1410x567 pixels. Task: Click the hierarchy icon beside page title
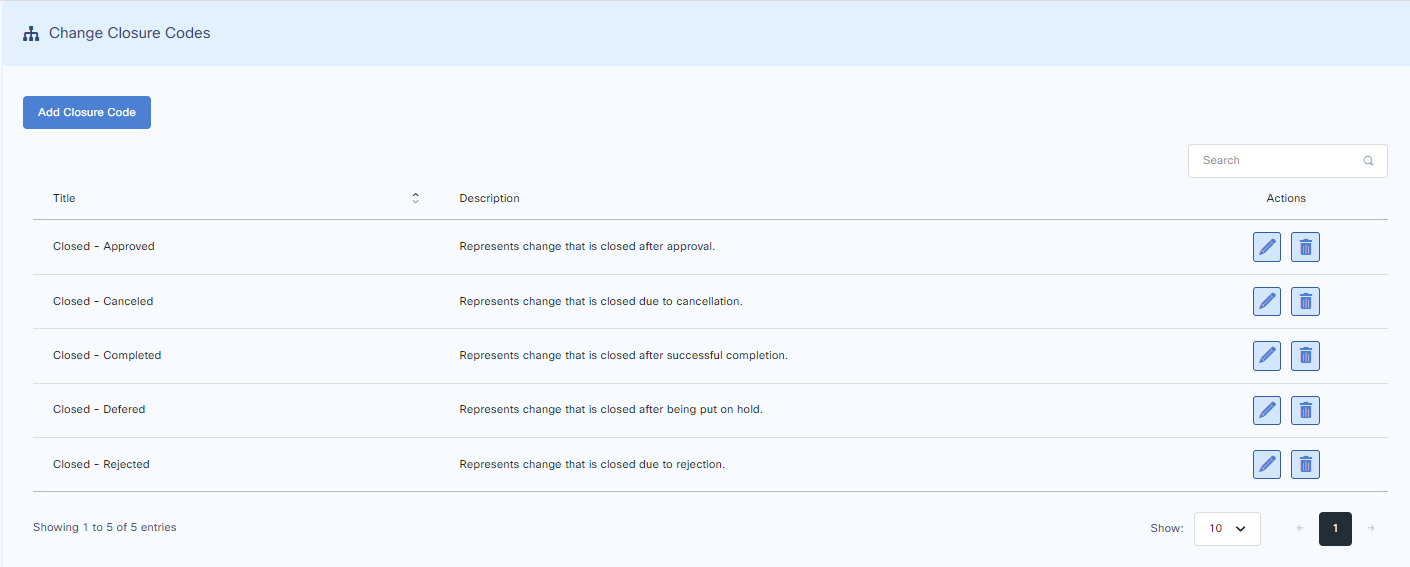click(x=31, y=34)
